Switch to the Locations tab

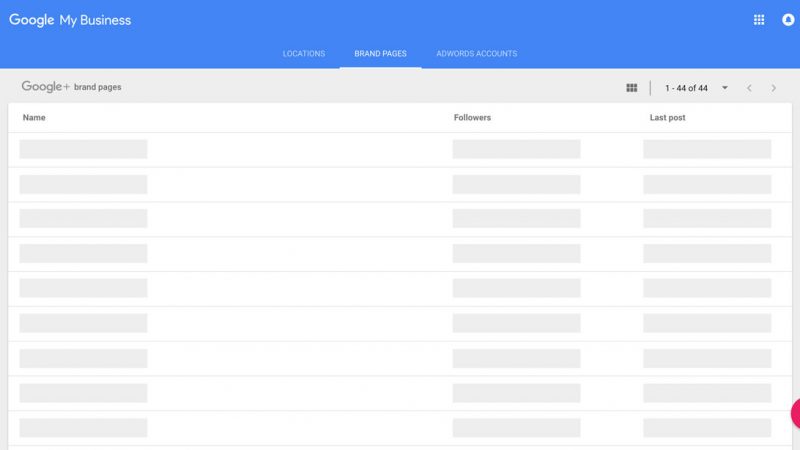pos(304,54)
